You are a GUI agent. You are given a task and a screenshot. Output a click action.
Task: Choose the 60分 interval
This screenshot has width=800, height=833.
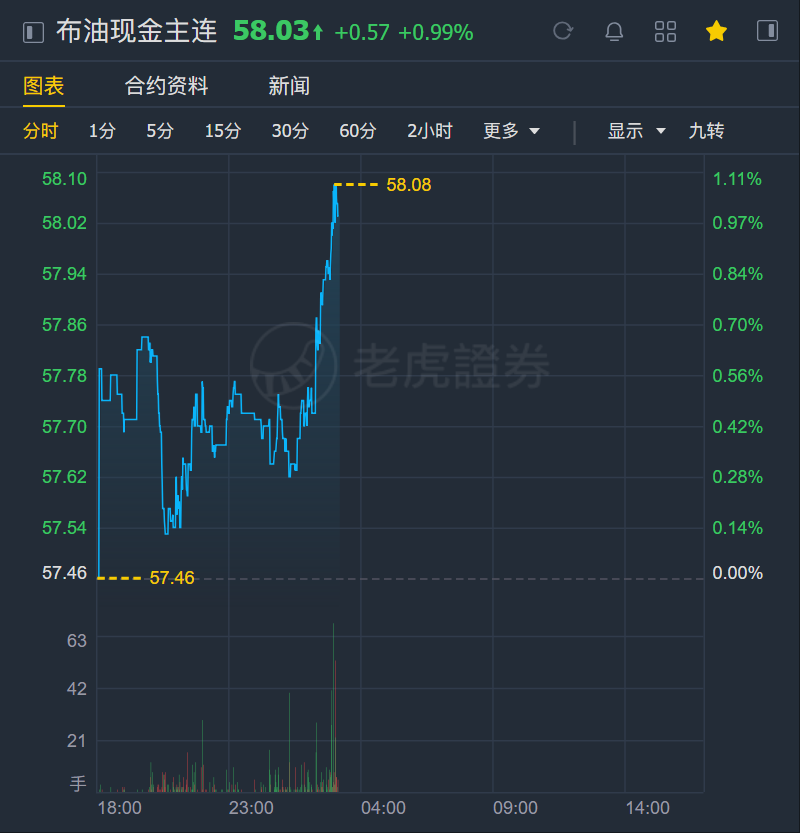point(358,131)
